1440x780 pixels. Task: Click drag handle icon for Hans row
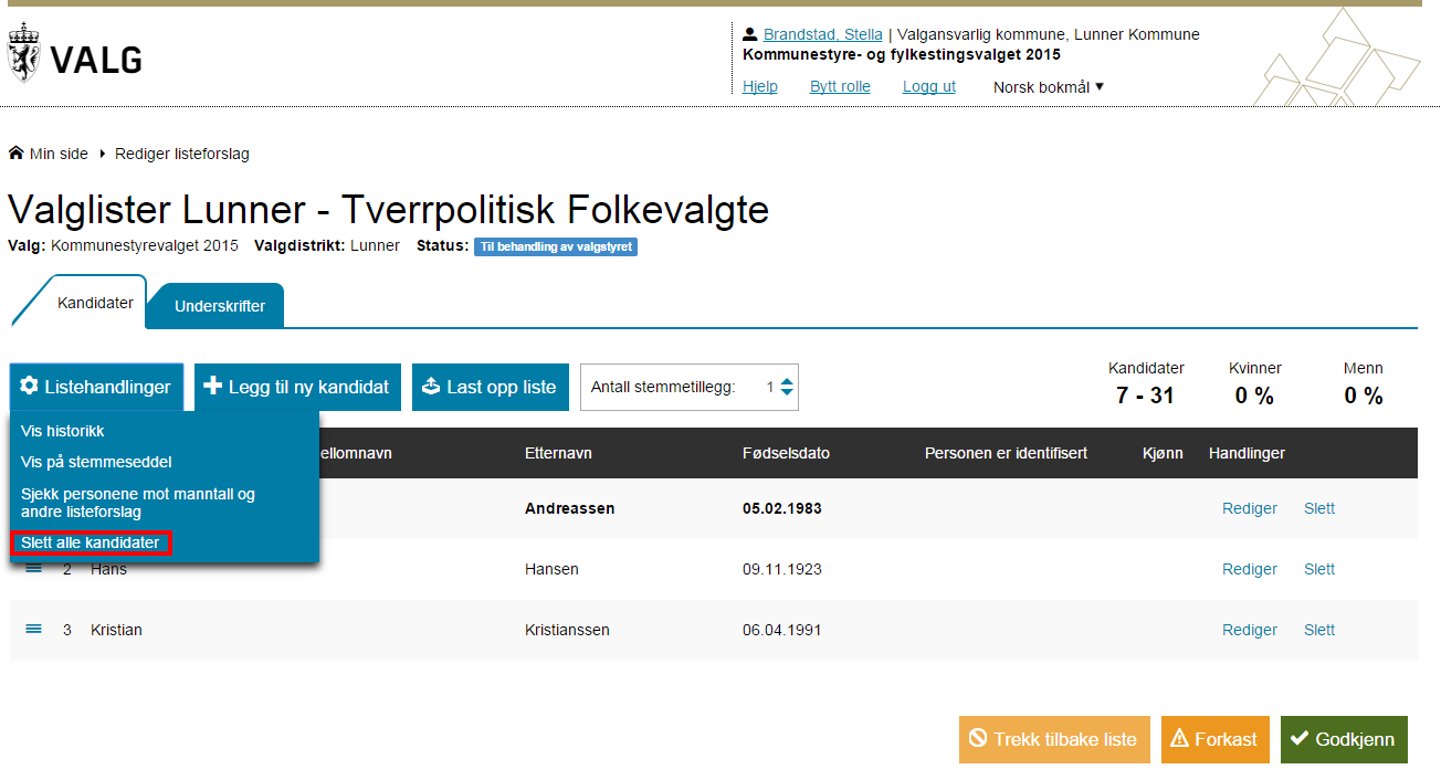click(33, 568)
